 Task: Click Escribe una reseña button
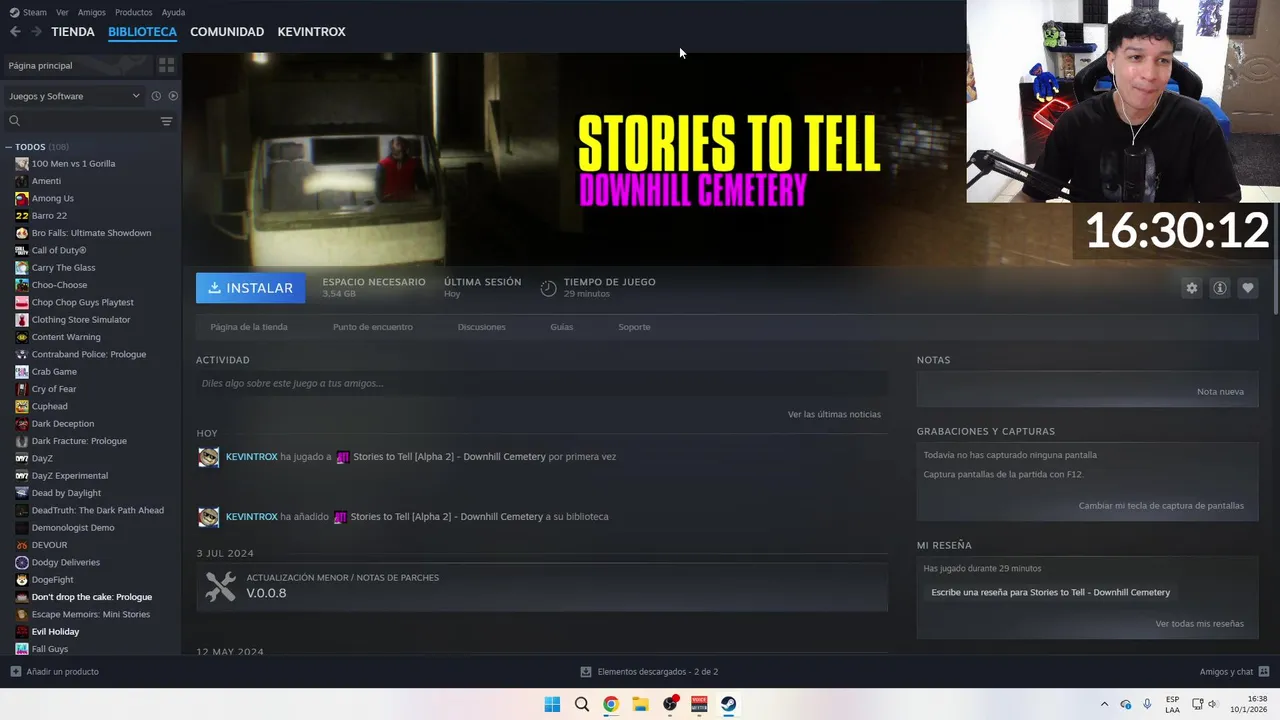click(x=1050, y=592)
